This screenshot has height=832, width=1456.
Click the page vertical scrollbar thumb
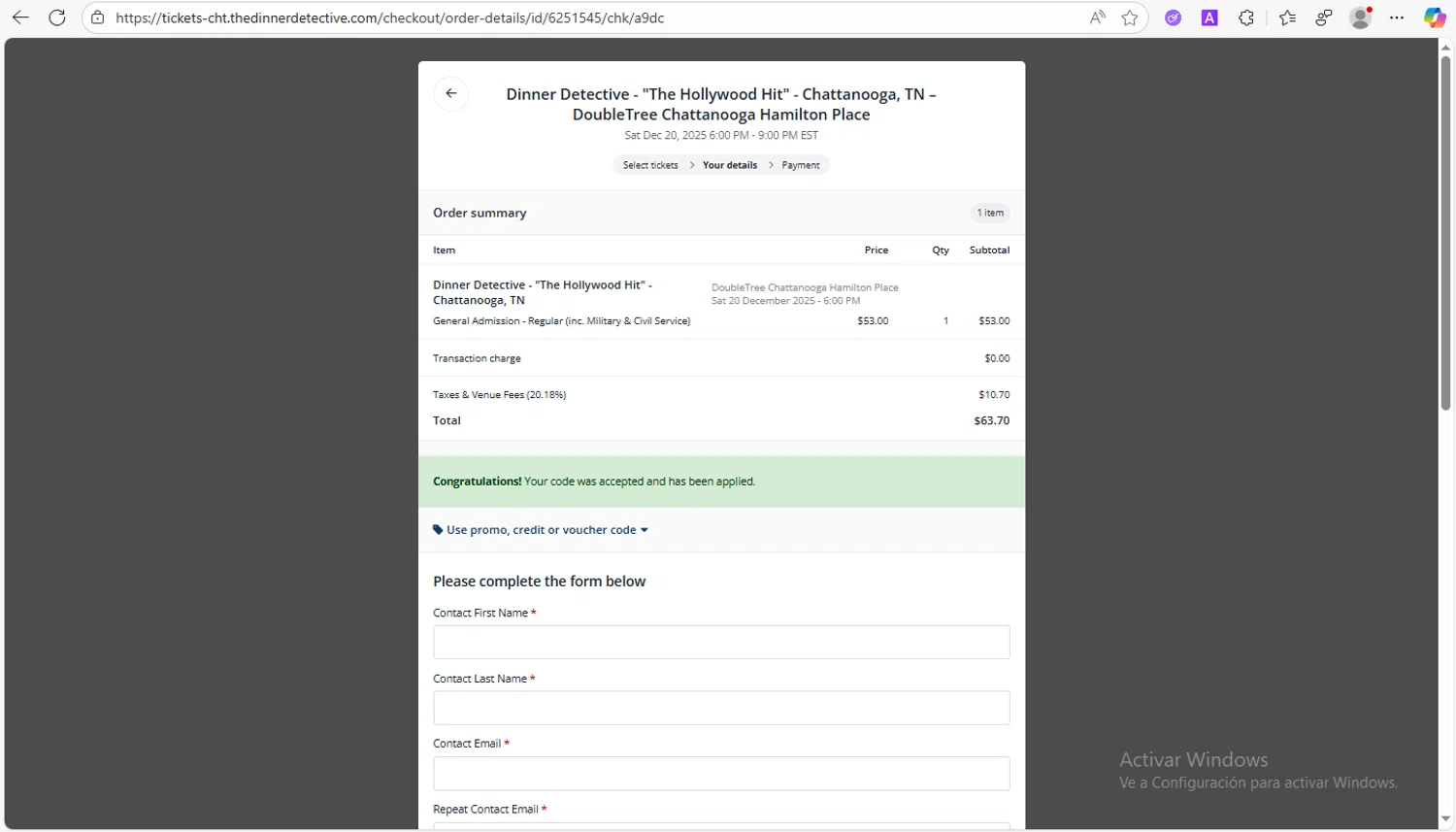pyautogui.click(x=1445, y=233)
